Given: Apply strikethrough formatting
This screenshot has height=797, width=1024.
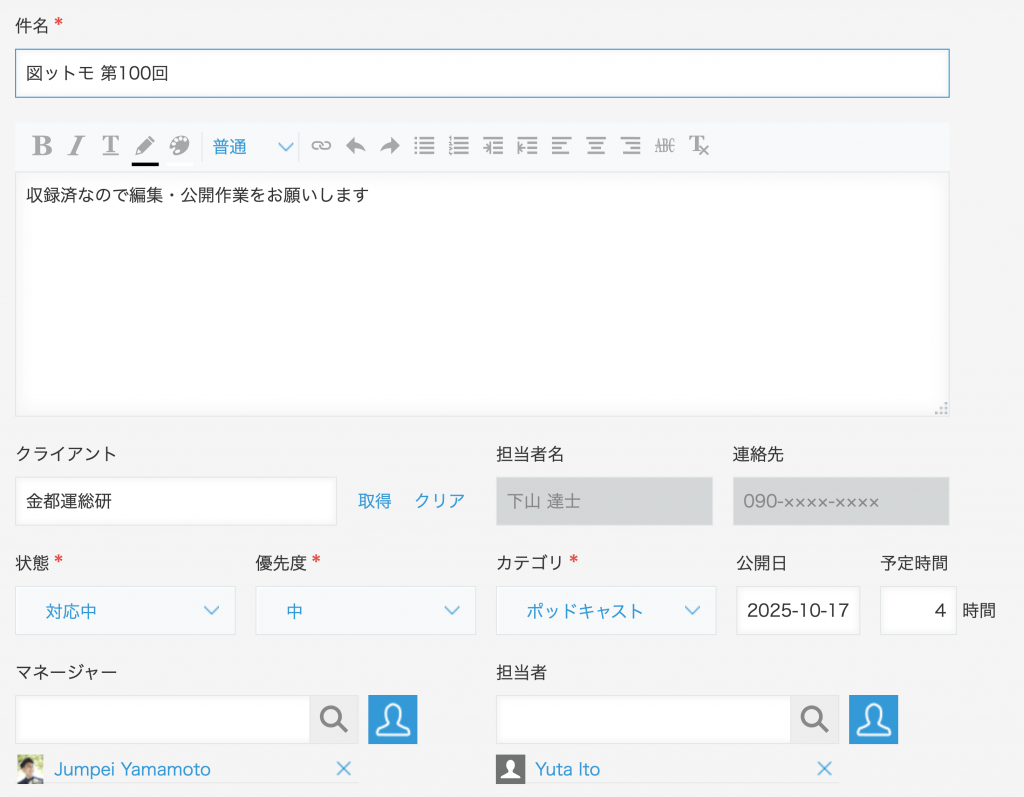Looking at the screenshot, I should [x=665, y=146].
